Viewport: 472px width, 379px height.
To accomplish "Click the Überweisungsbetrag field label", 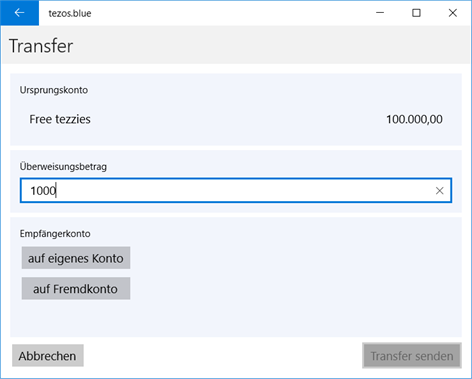I will 63,166.
